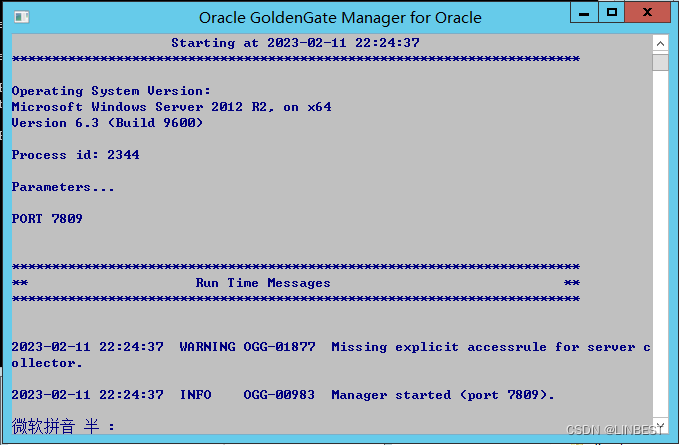
Task: Click 'Missing explicit accessrule for server' text
Action: [483, 347]
